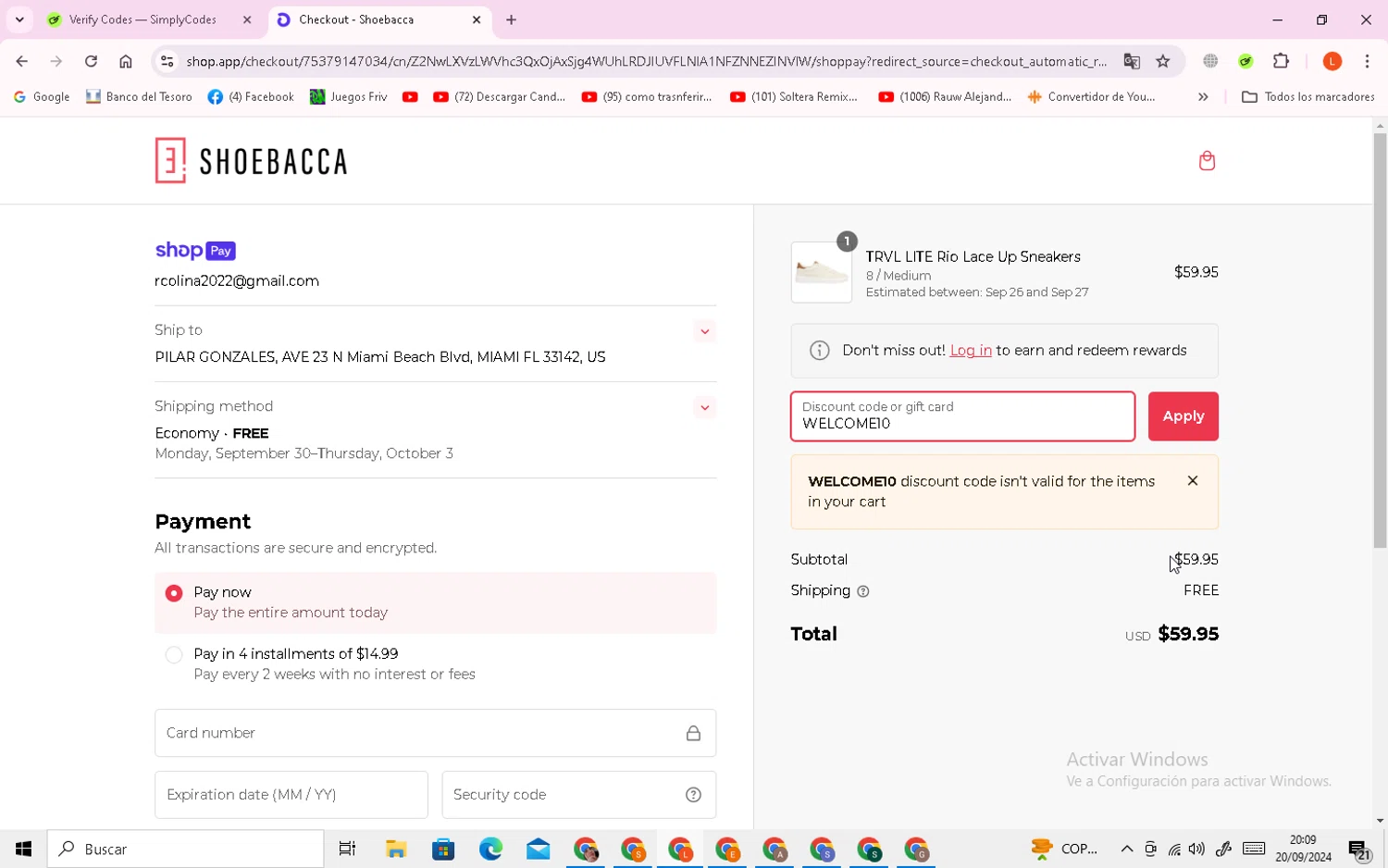Open Facebook bookmark
This screenshot has height=868, width=1388.
(x=251, y=96)
